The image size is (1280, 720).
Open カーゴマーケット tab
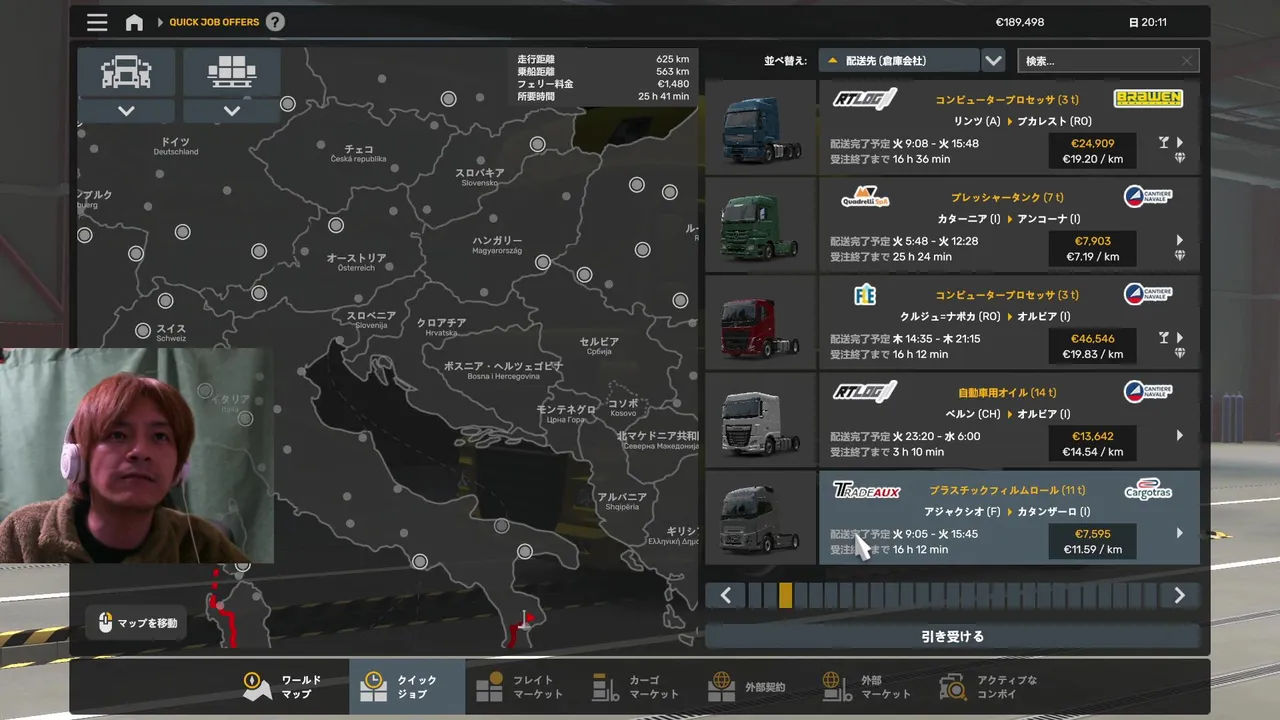638,687
